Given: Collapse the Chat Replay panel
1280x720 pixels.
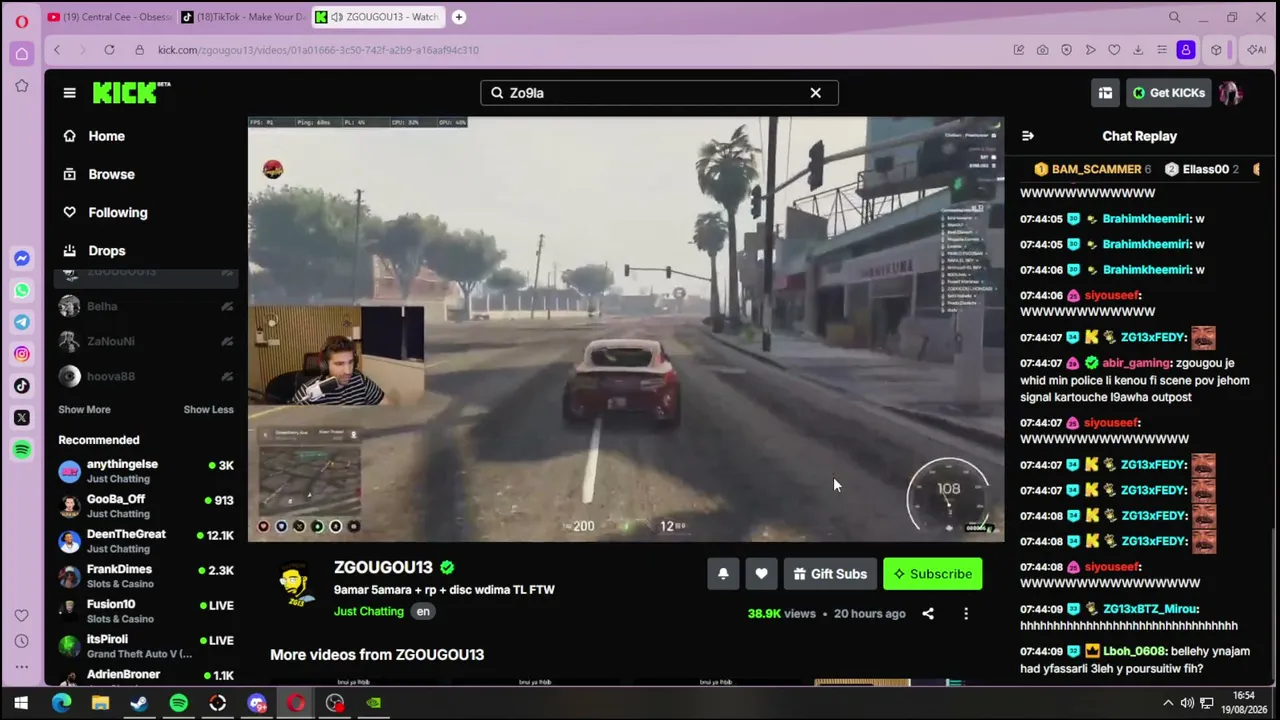Looking at the screenshot, I should [1027, 136].
